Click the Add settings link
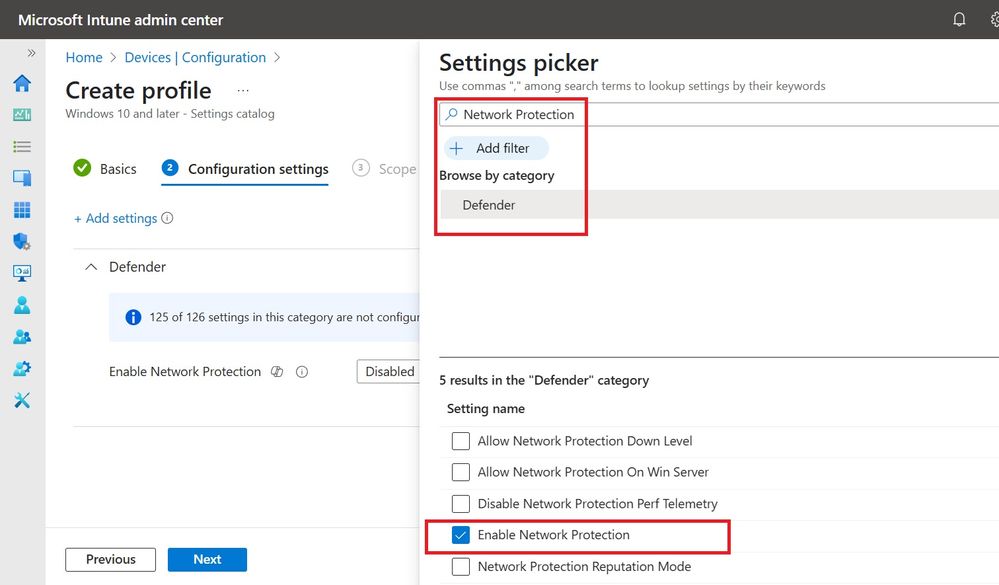This screenshot has height=585, width=999. (x=115, y=218)
